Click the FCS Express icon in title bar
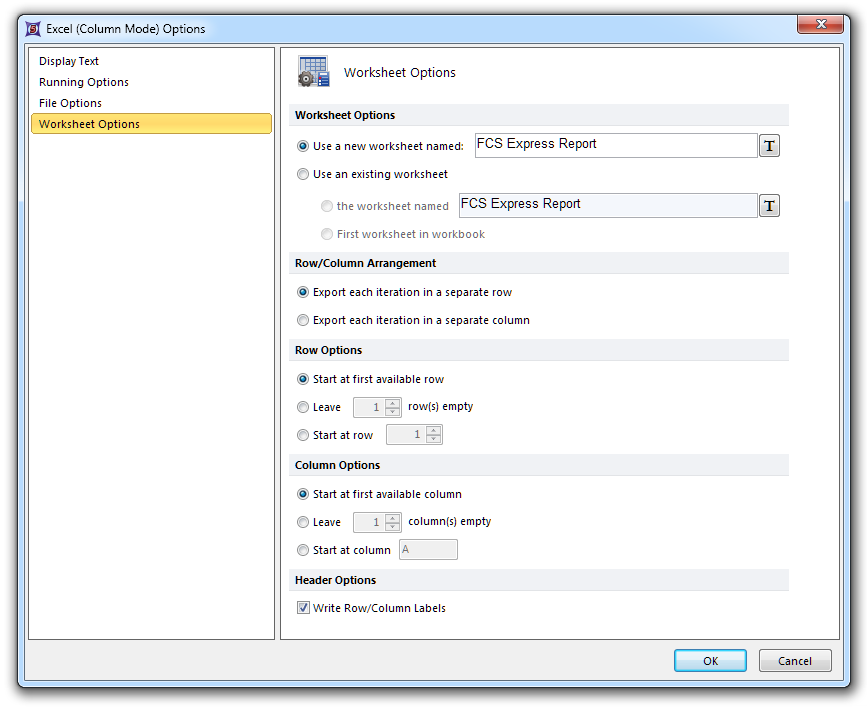Image resolution: width=867 pixels, height=707 pixels. click(33, 29)
